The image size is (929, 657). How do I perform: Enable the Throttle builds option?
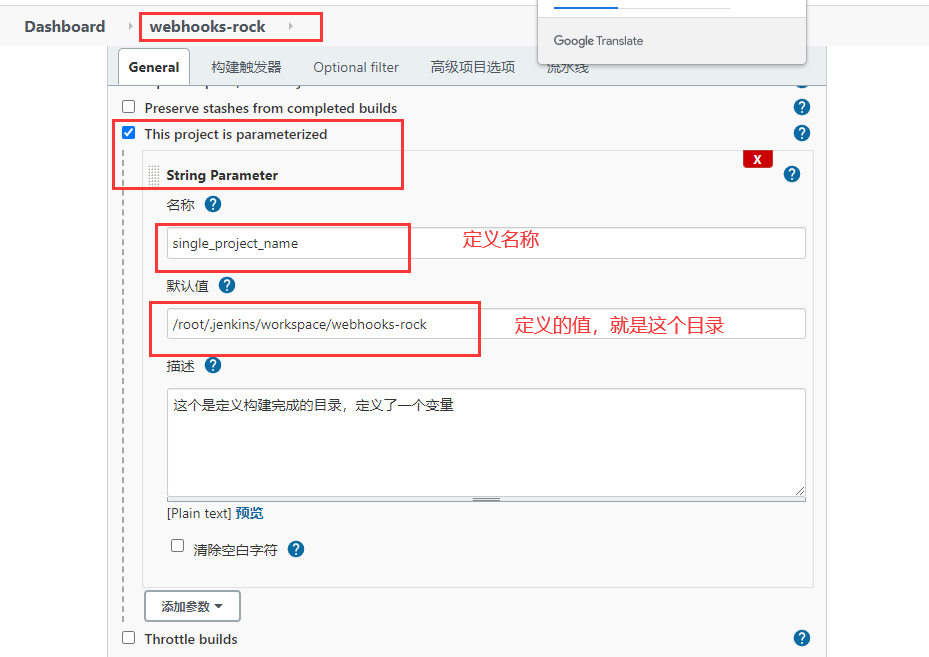[x=128, y=638]
